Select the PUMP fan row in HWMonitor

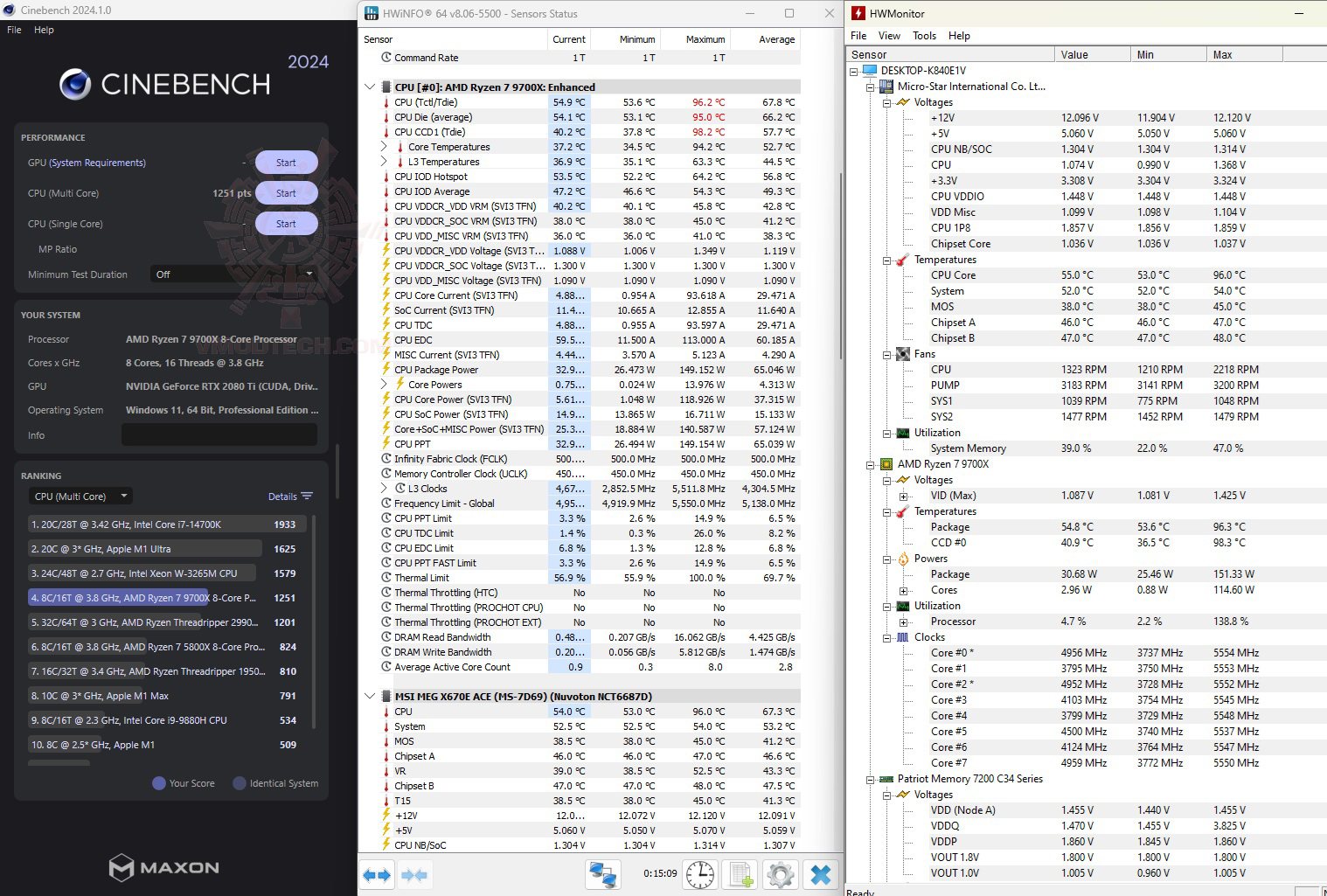1085,385
